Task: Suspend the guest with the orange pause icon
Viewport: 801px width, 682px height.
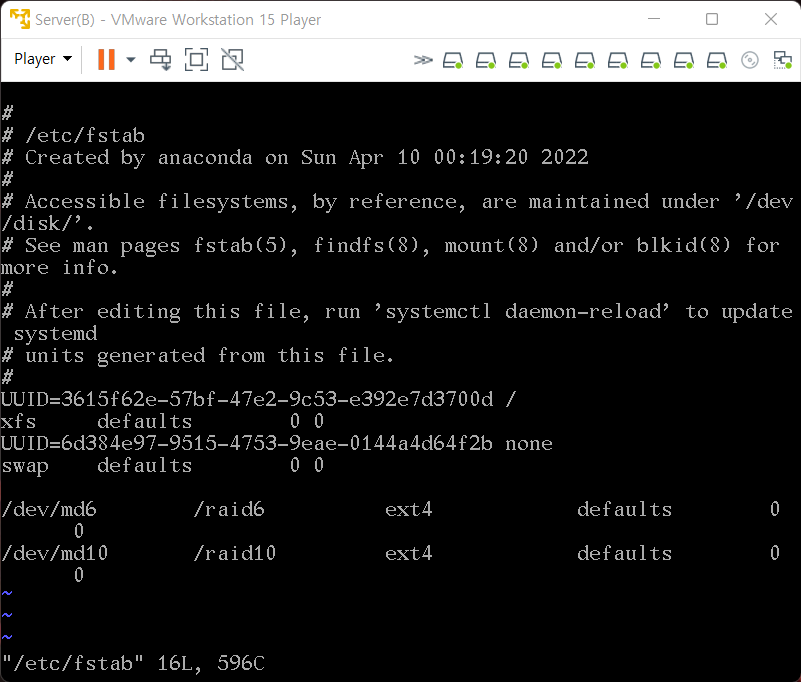Action: [x=106, y=59]
